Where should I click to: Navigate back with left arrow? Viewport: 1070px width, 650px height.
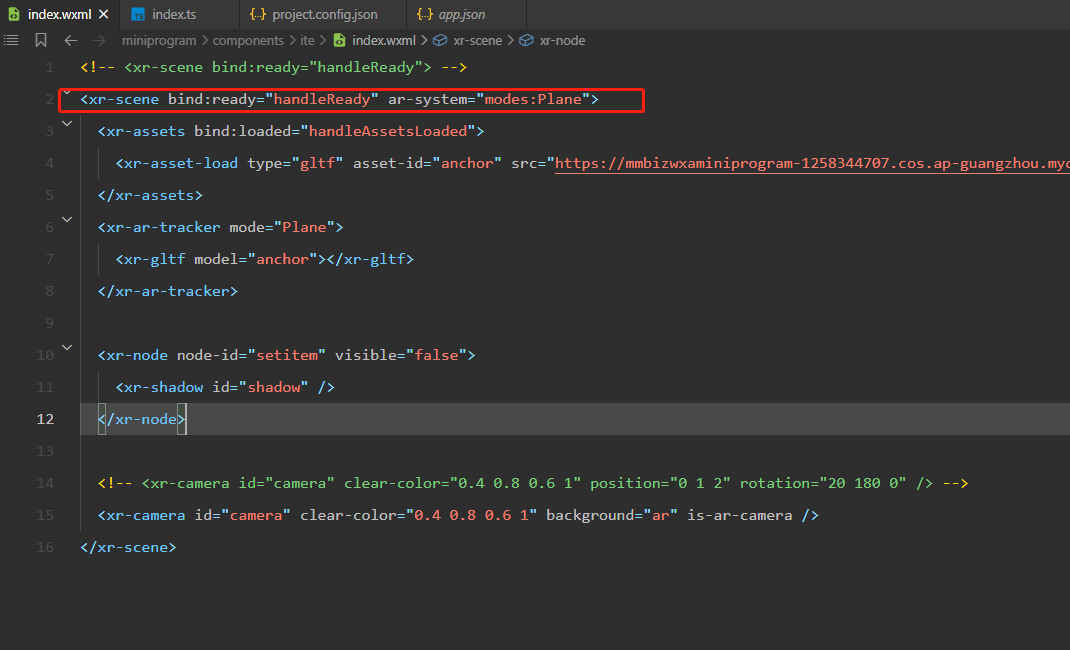tap(71, 40)
